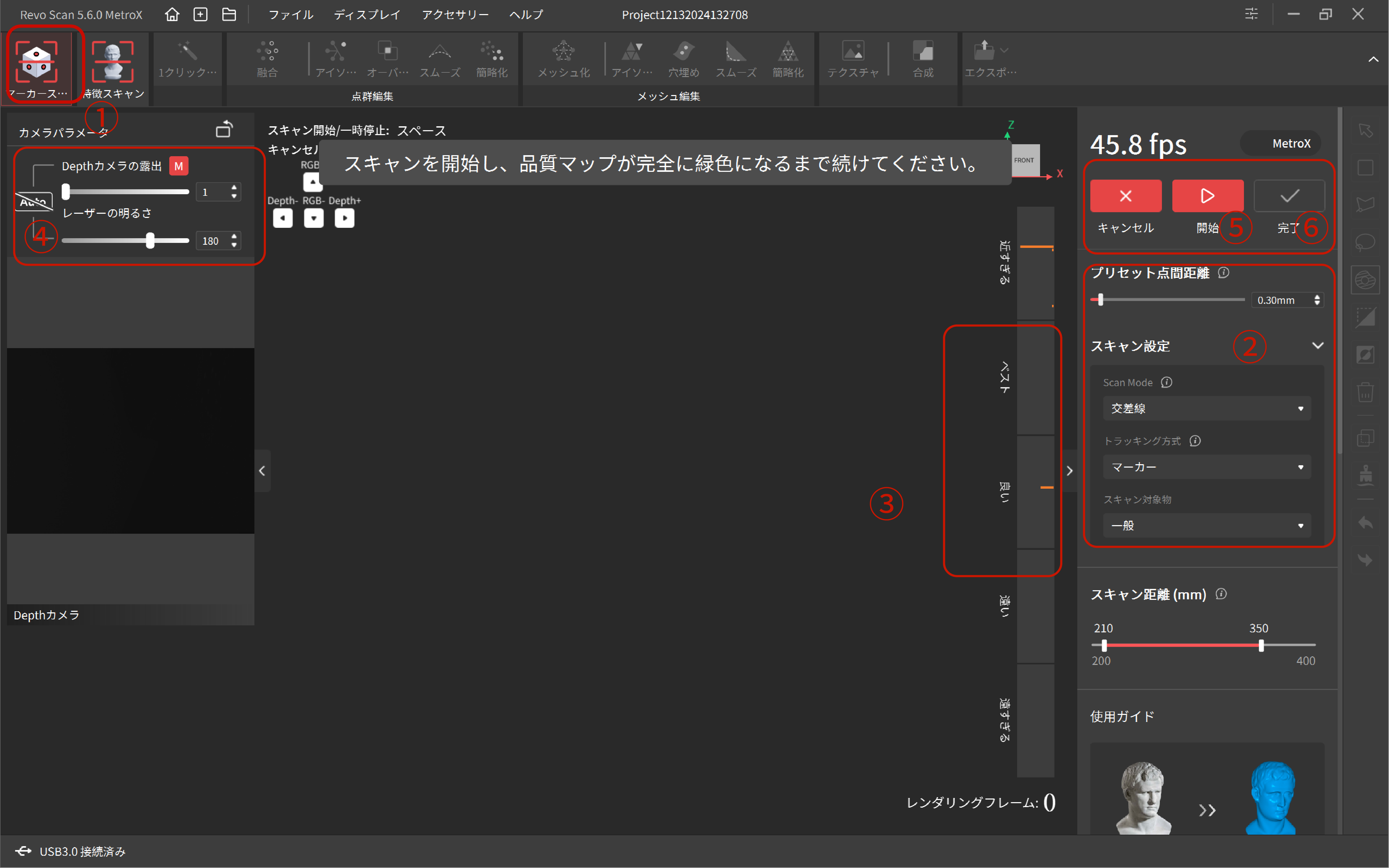Open the tracking method dropdown (マーカー)
The height and width of the screenshot is (868, 1389).
(1206, 467)
